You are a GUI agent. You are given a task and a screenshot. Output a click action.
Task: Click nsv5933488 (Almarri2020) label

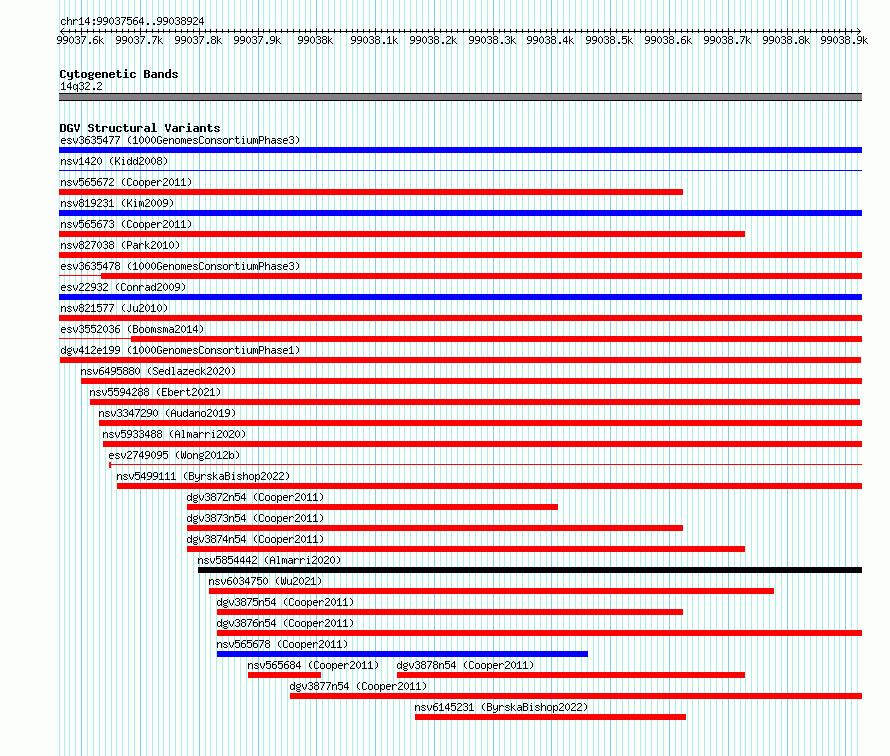click(174, 434)
